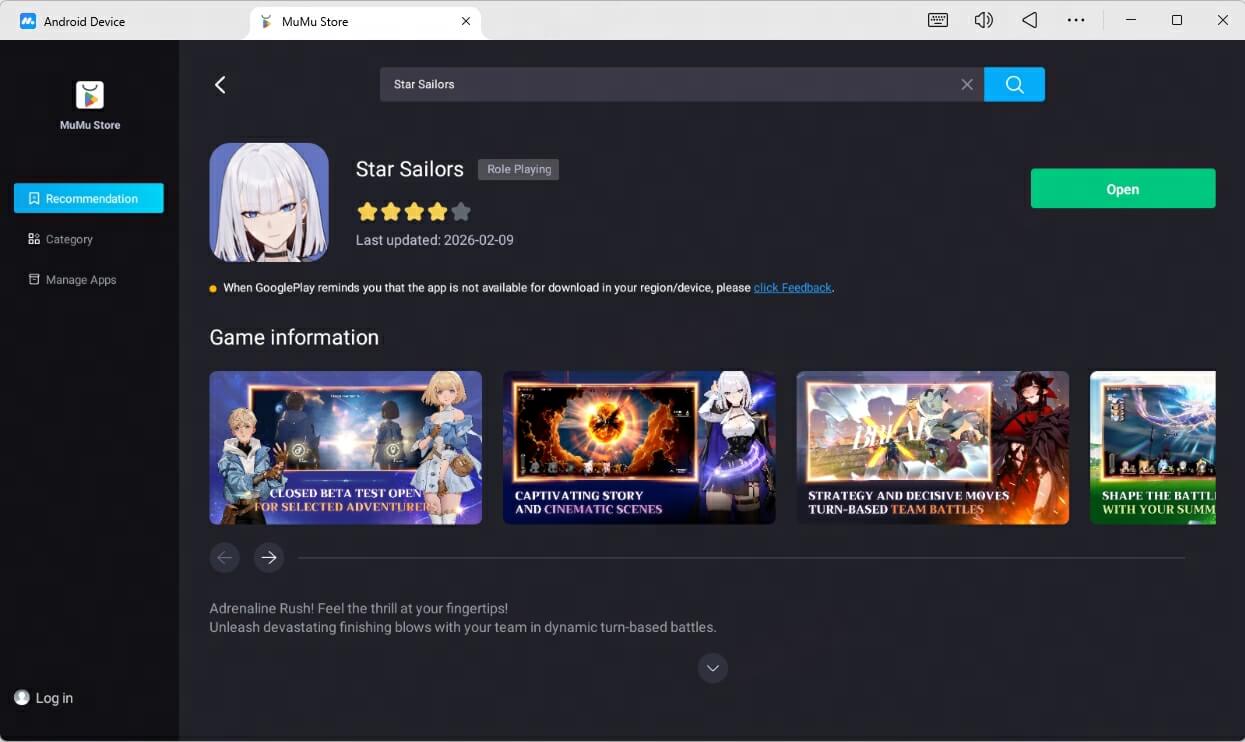Screen dimensions: 1245x742
Task: Close the MuMu Store tab
Action: click(x=466, y=21)
